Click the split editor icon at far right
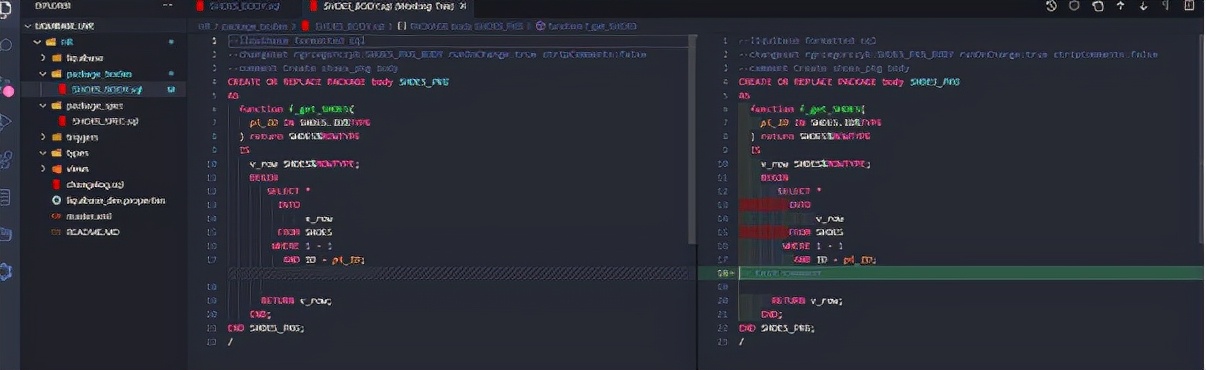Viewport: 1206px width, 370px height. 1190,6
